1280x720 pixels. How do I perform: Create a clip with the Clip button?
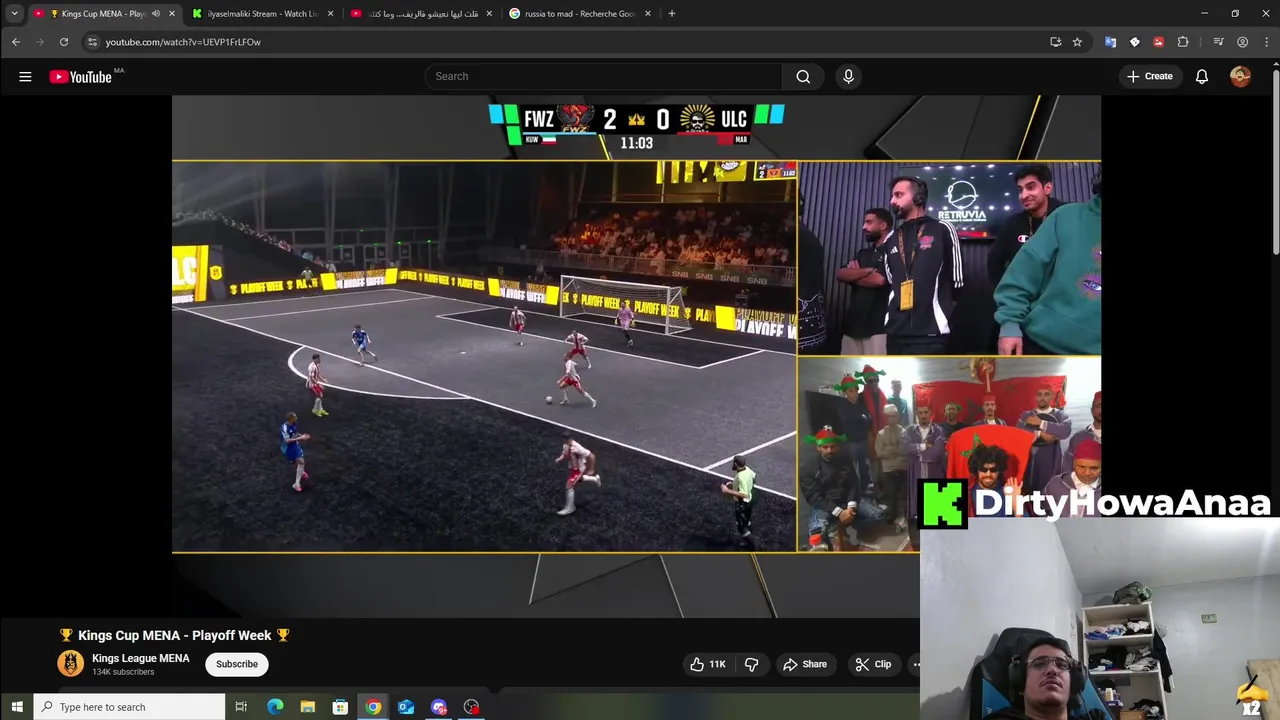pyautogui.click(x=873, y=664)
